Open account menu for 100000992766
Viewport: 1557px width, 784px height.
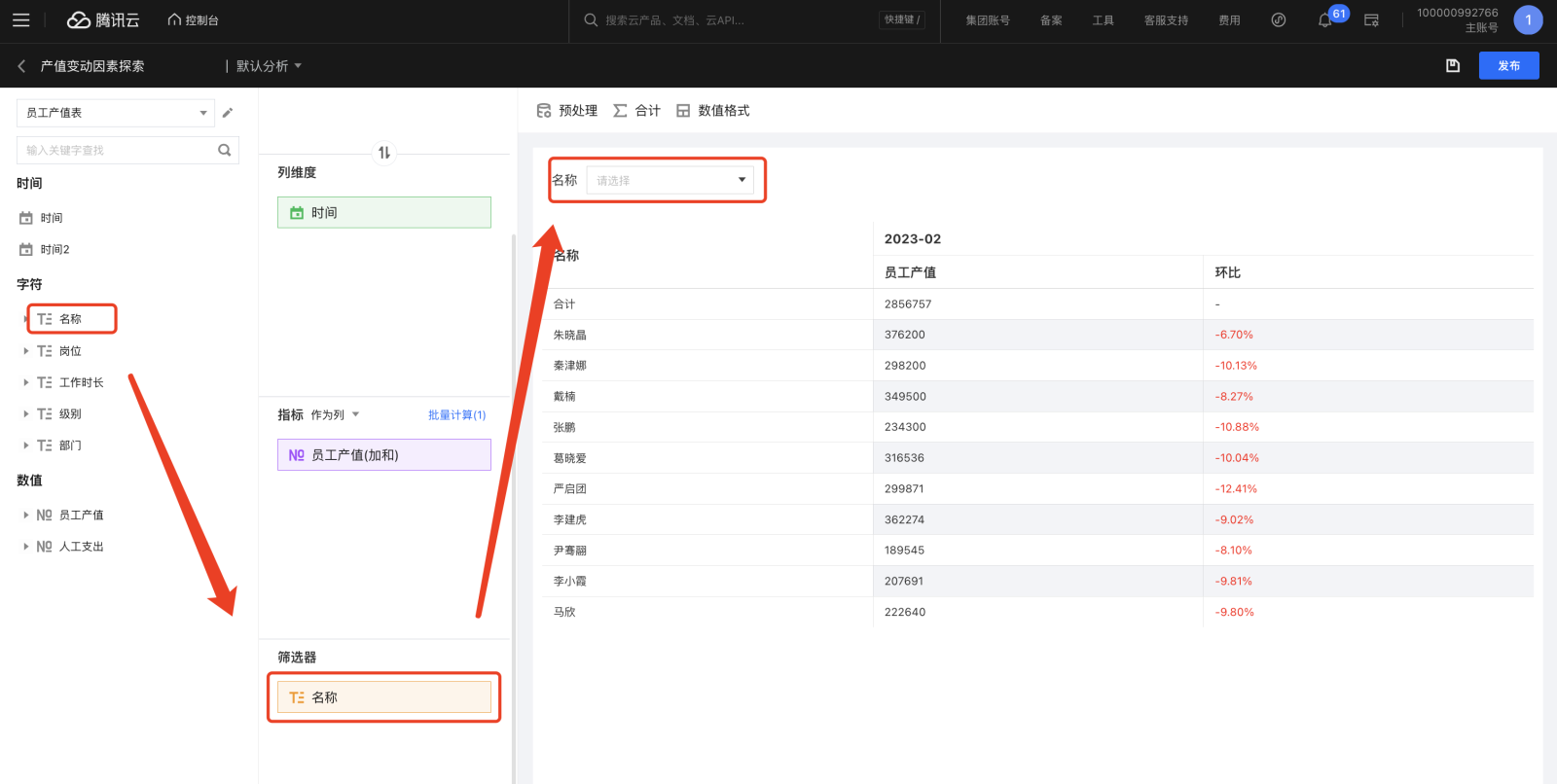click(x=1457, y=19)
